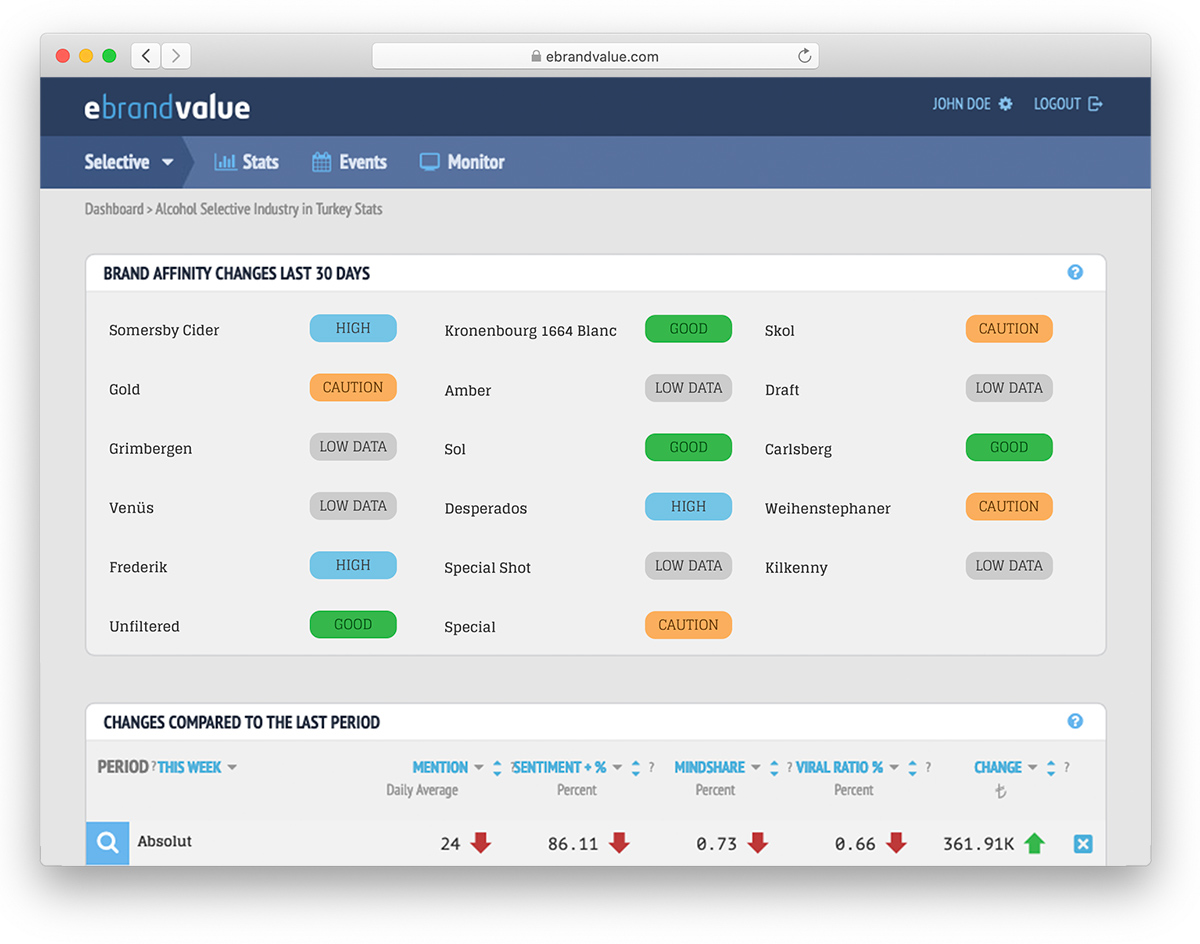Open the MENTION column dropdown
This screenshot has width=1200, height=944.
tap(448, 767)
